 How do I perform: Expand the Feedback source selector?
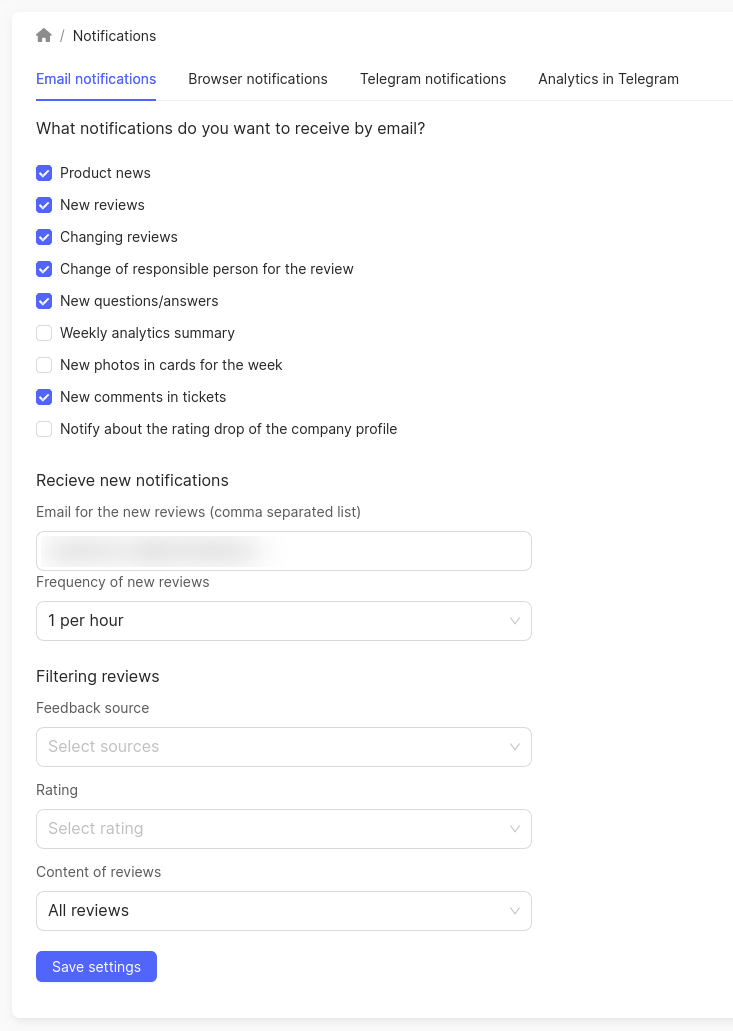point(283,747)
